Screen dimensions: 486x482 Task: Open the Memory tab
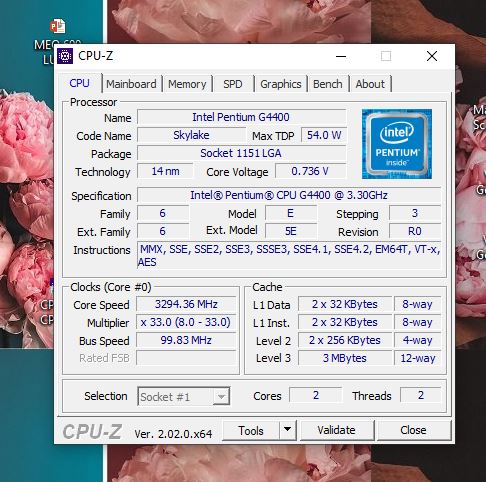click(187, 84)
